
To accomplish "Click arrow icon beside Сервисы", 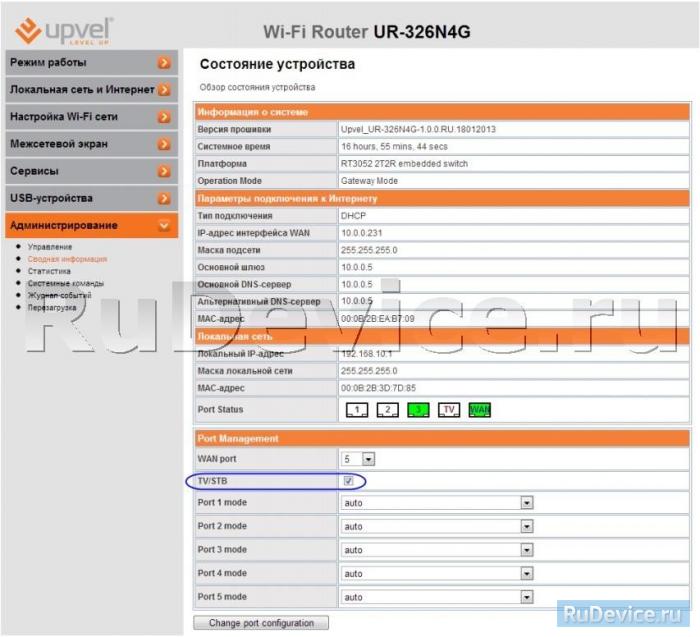I will click(164, 171).
